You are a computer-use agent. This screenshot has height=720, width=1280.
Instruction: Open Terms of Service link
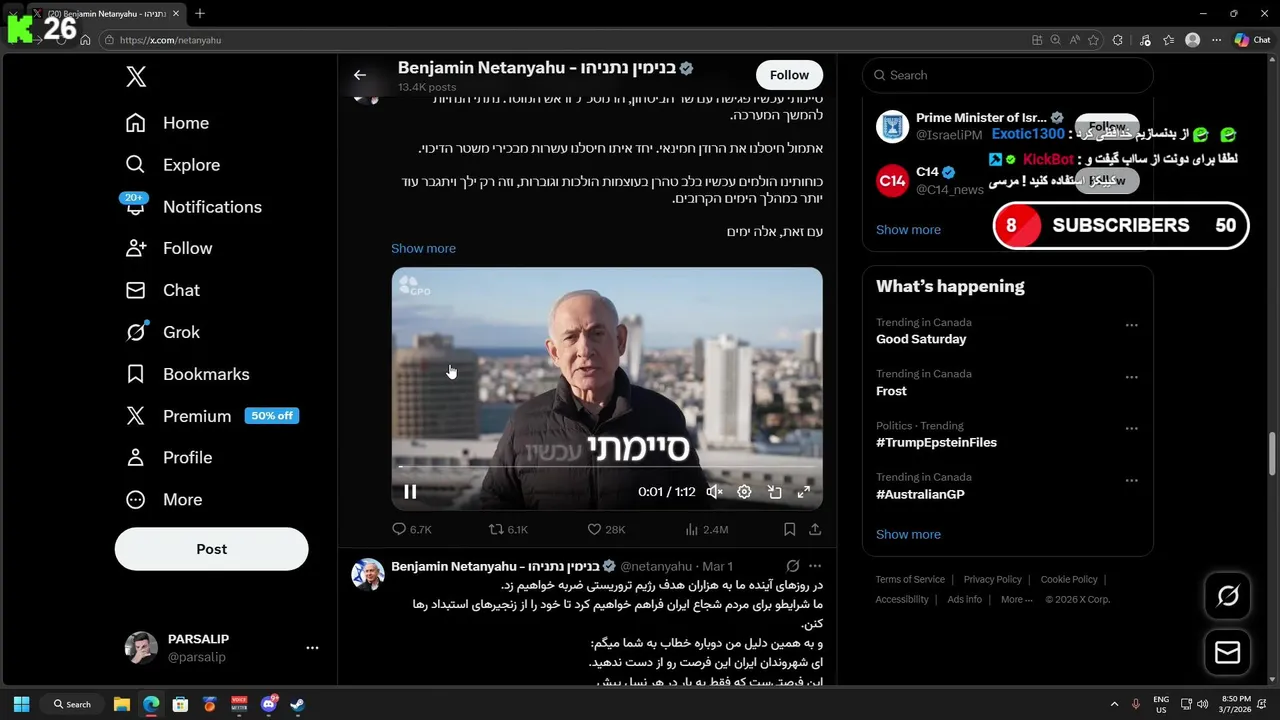click(x=910, y=579)
